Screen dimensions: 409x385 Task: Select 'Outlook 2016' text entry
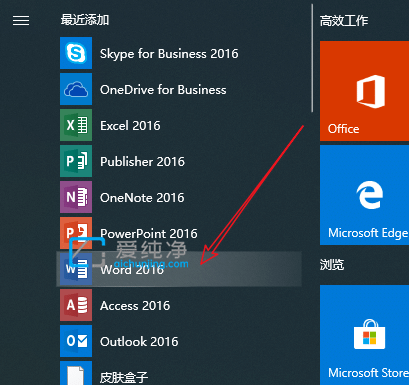click(139, 342)
